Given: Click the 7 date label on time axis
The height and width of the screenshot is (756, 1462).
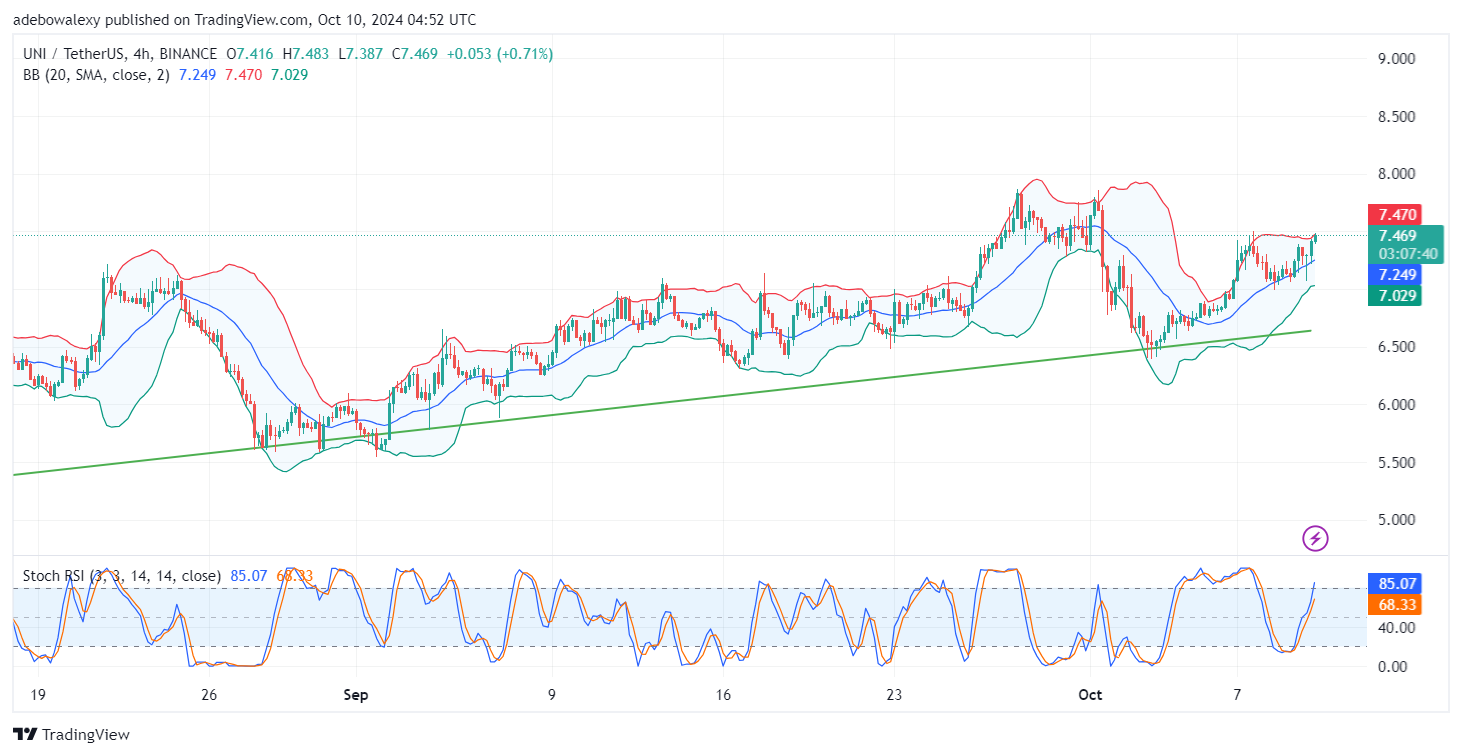Looking at the screenshot, I should [x=1237, y=694].
